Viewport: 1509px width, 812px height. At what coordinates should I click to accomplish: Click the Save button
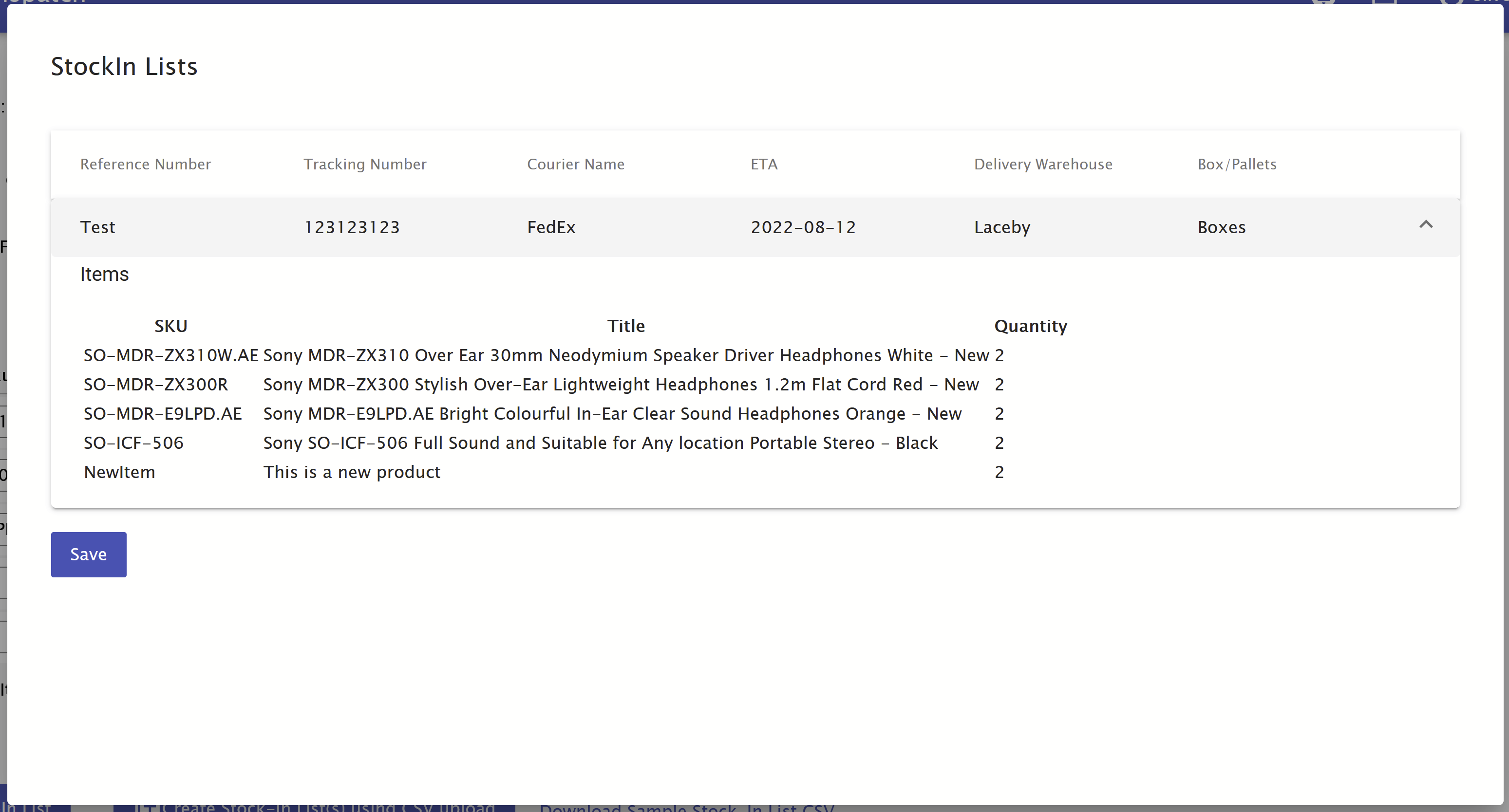[x=88, y=554]
